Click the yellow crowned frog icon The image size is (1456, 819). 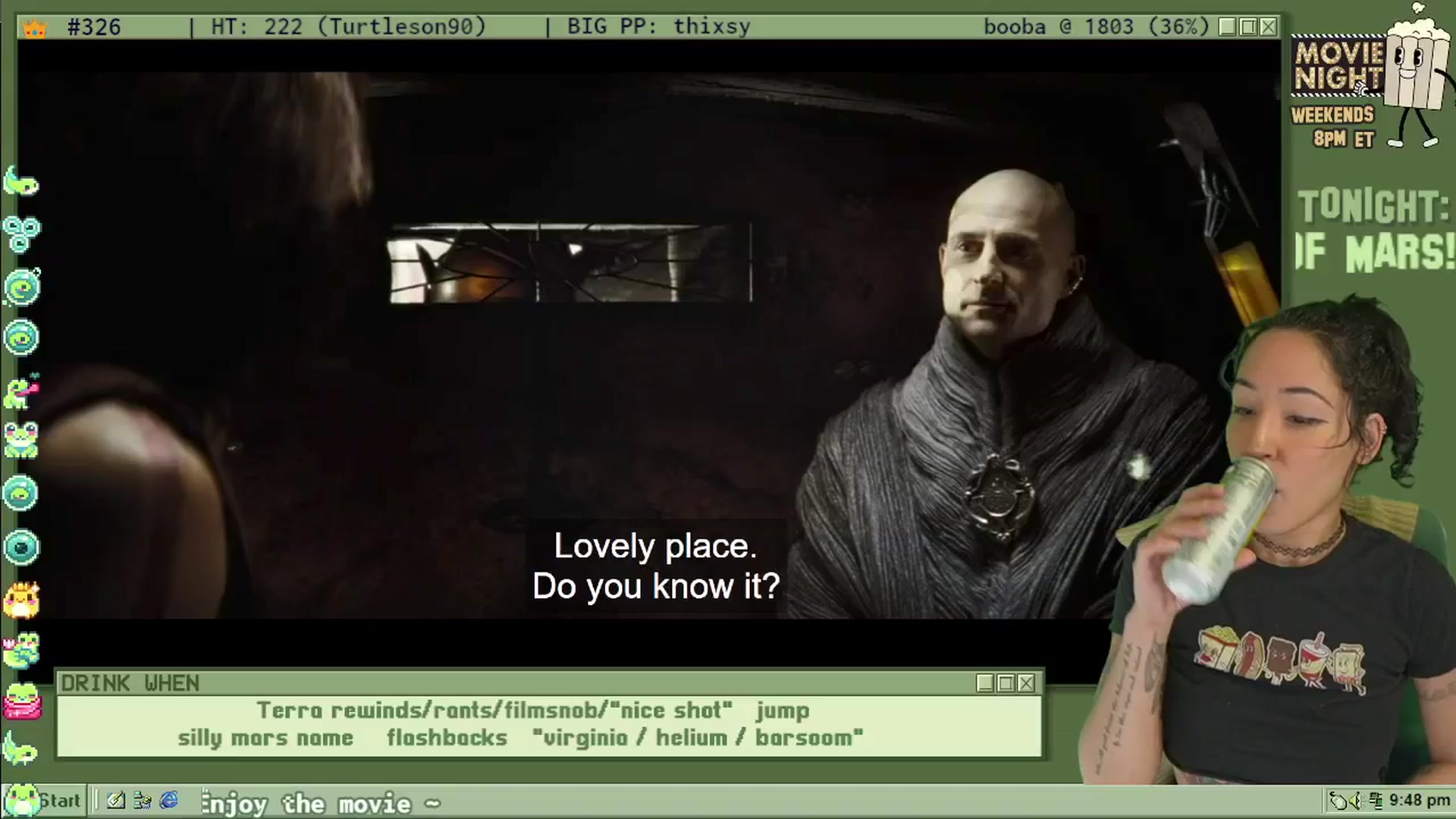21,599
